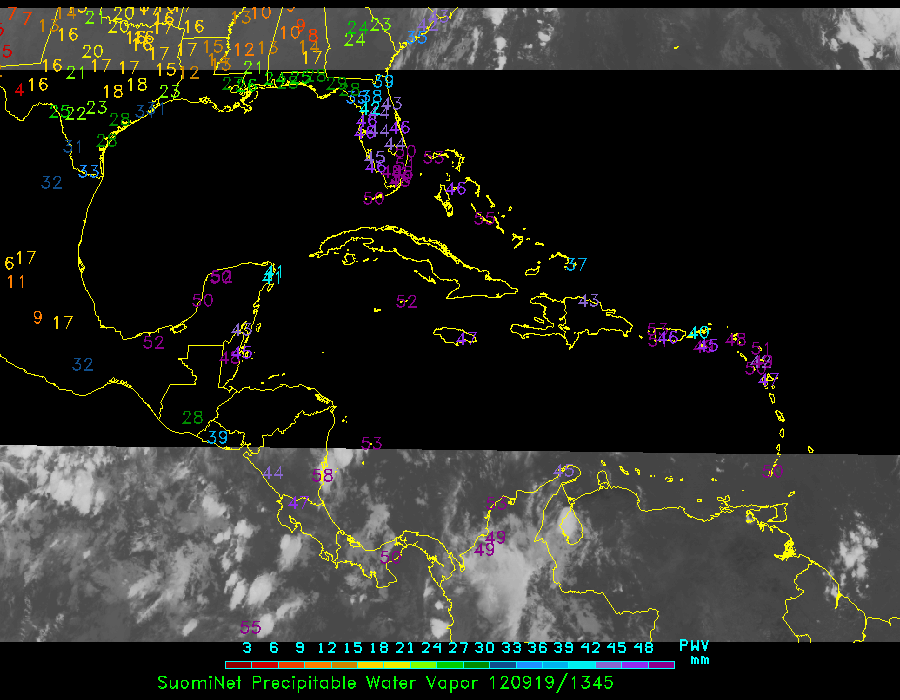This screenshot has width=900, height=700.
Task: Click the 43 reading over Jamaica
Action: click(466, 338)
